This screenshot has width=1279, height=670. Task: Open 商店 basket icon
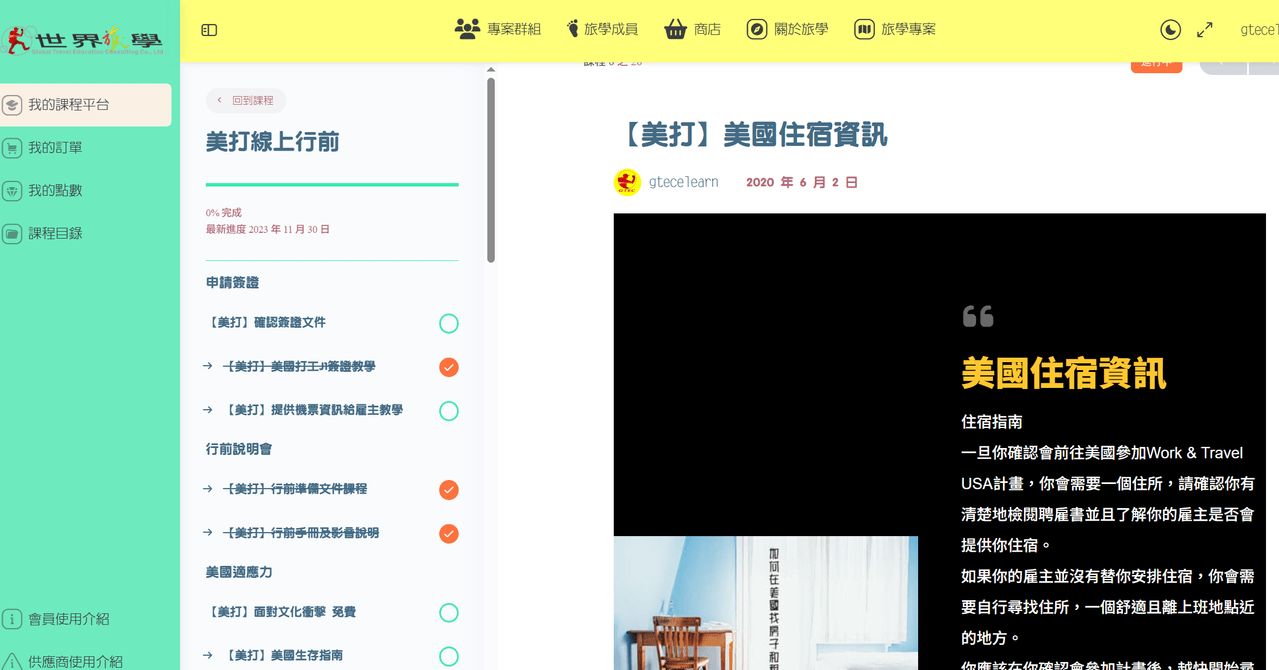676,29
